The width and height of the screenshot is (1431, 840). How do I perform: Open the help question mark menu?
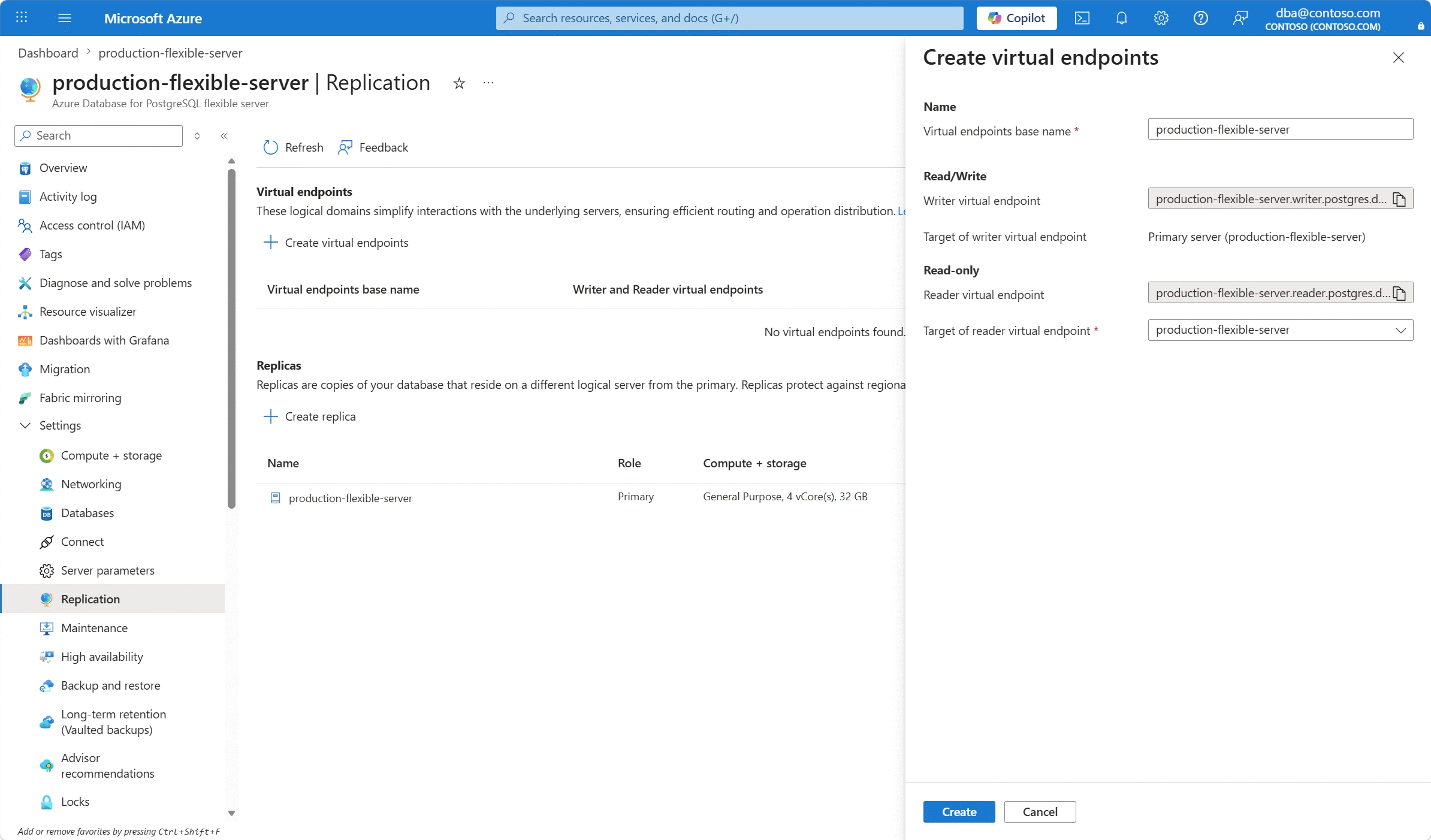pyautogui.click(x=1201, y=18)
